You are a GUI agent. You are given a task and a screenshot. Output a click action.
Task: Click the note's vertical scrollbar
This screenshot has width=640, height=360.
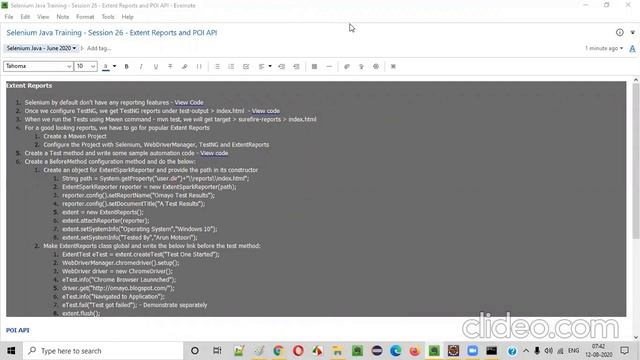click(x=636, y=161)
